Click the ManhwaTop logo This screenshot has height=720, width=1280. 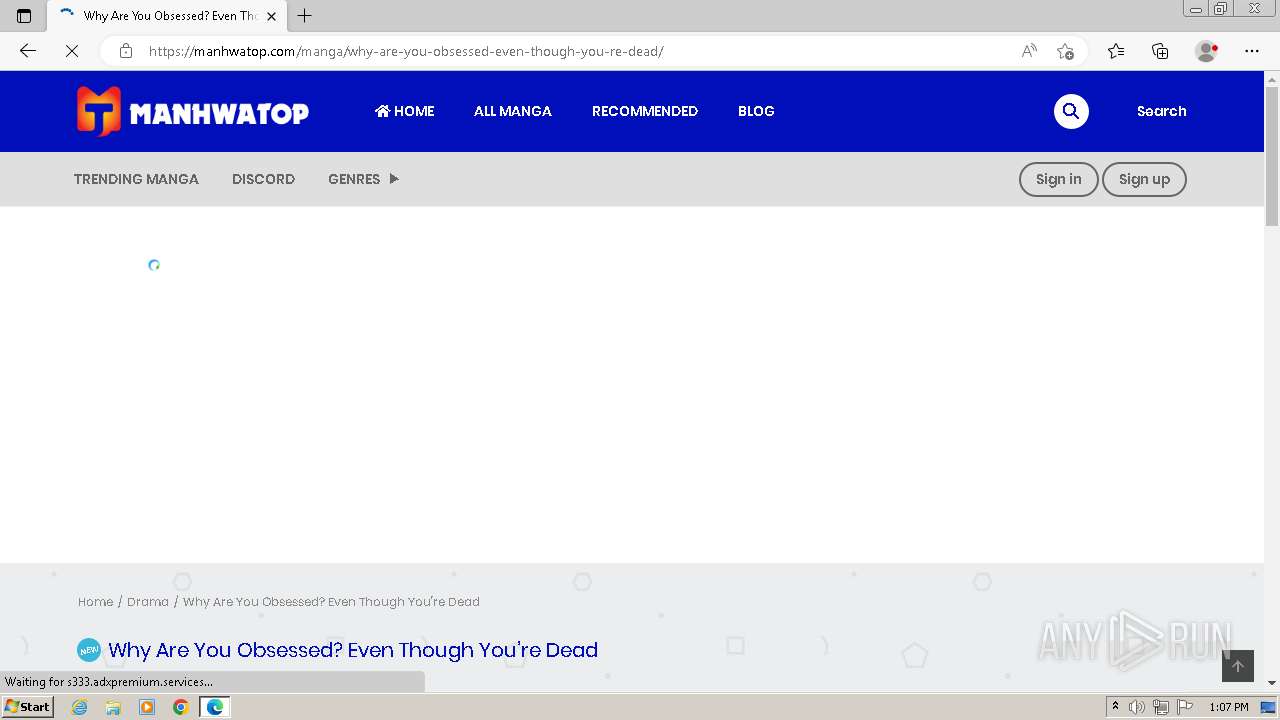pos(192,111)
